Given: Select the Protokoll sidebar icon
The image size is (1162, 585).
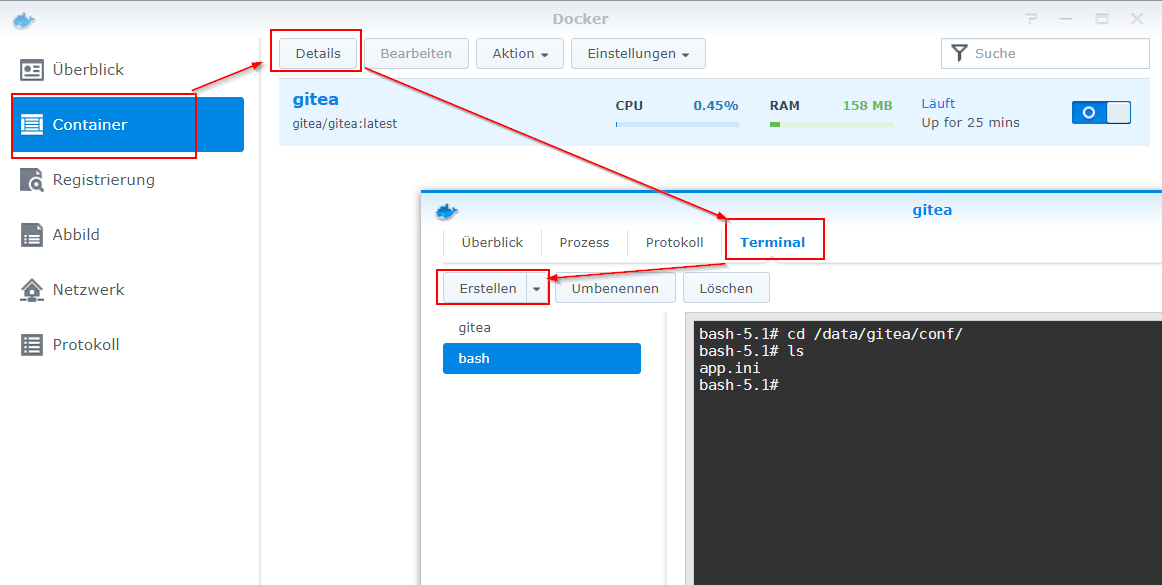Looking at the screenshot, I should (x=30, y=344).
